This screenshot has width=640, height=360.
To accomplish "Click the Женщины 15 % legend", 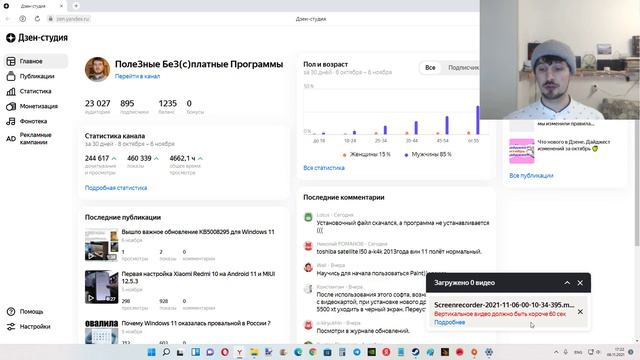I will [367, 155].
